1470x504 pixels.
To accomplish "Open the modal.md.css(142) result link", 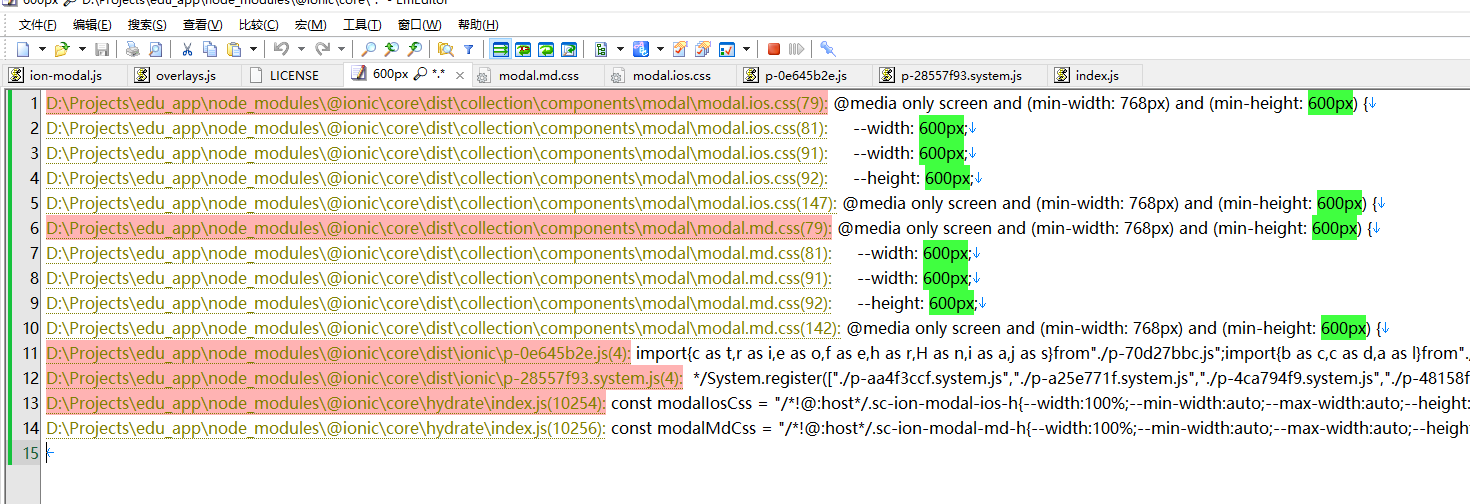I will [443, 328].
